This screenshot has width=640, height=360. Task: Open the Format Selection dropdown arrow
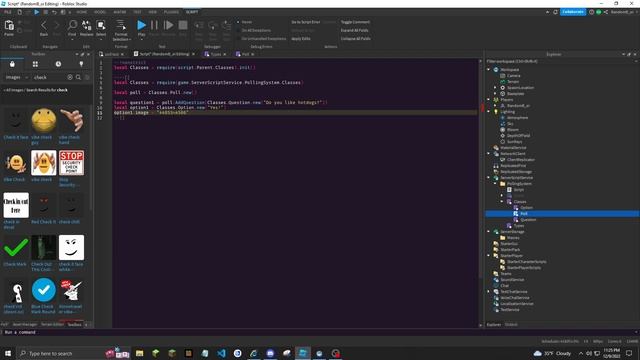tap(130, 39)
